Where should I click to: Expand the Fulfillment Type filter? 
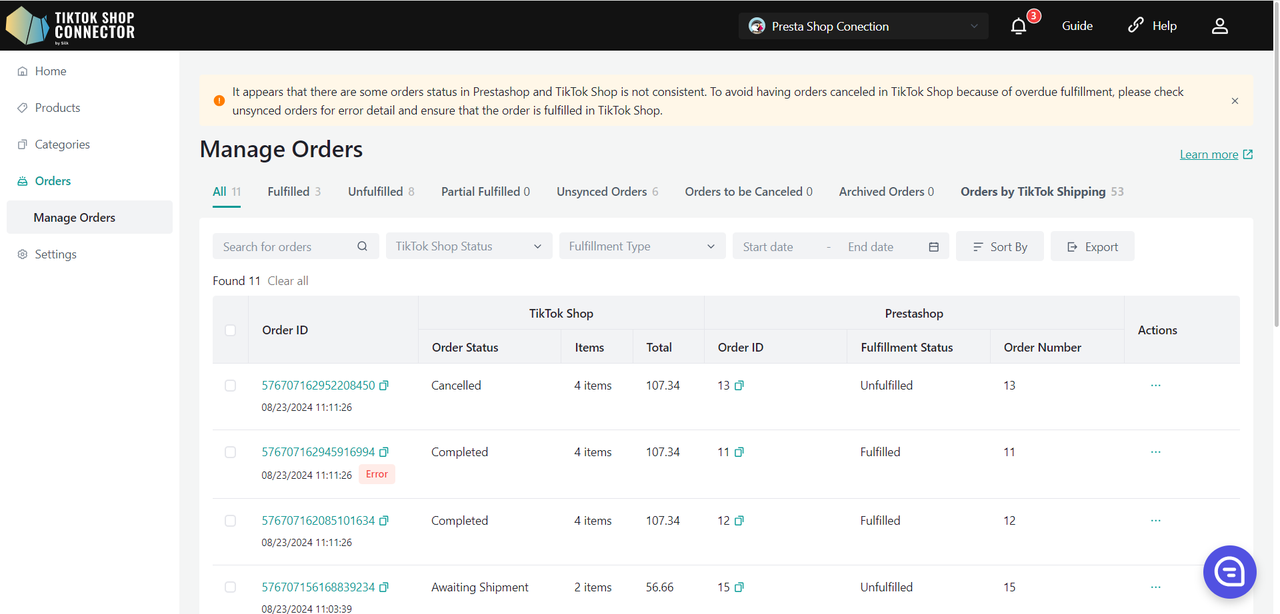tap(642, 246)
